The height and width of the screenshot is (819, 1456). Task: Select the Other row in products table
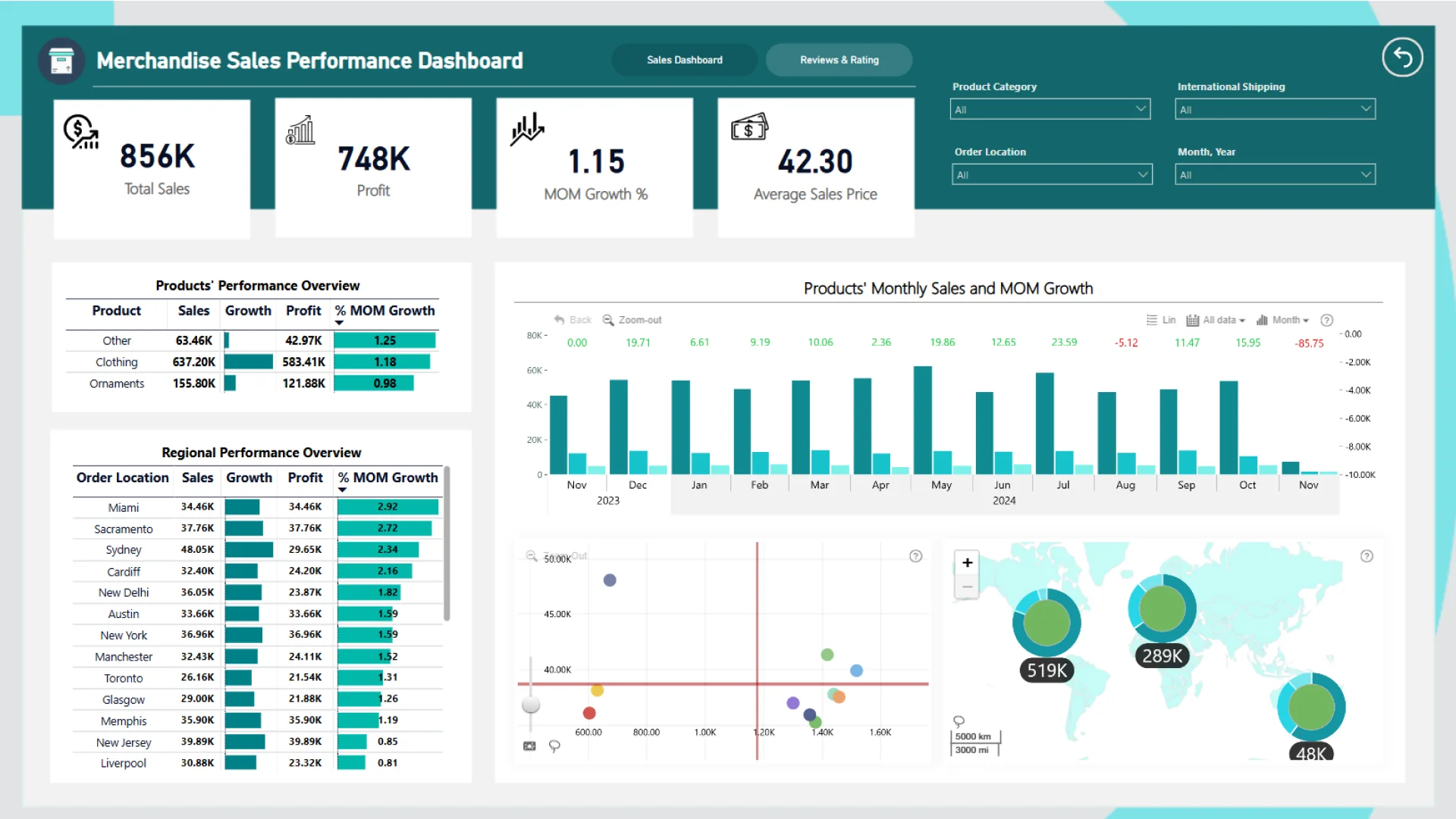[253, 341]
